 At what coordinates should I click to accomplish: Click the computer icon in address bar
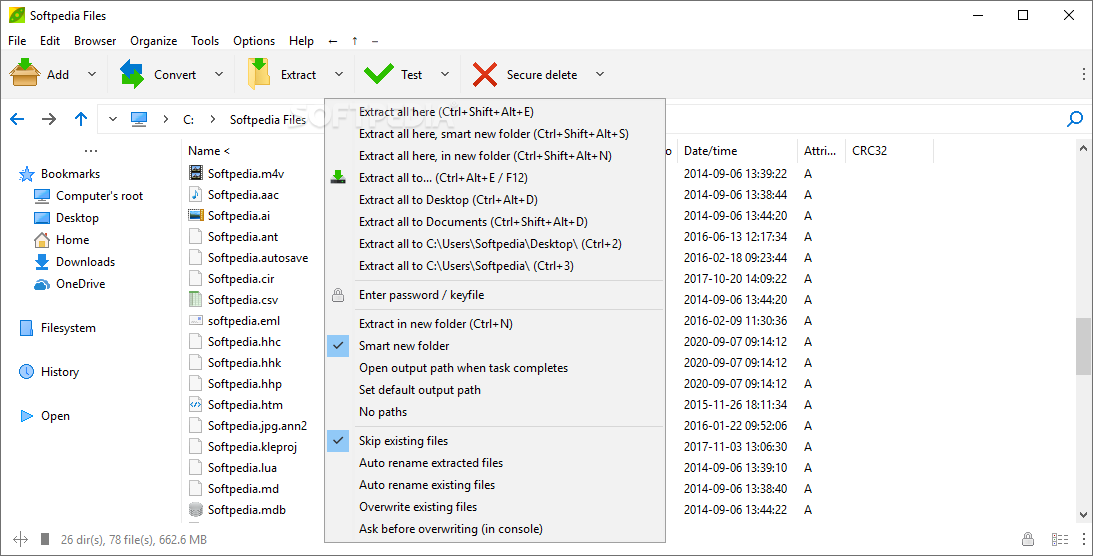pyautogui.click(x=139, y=119)
